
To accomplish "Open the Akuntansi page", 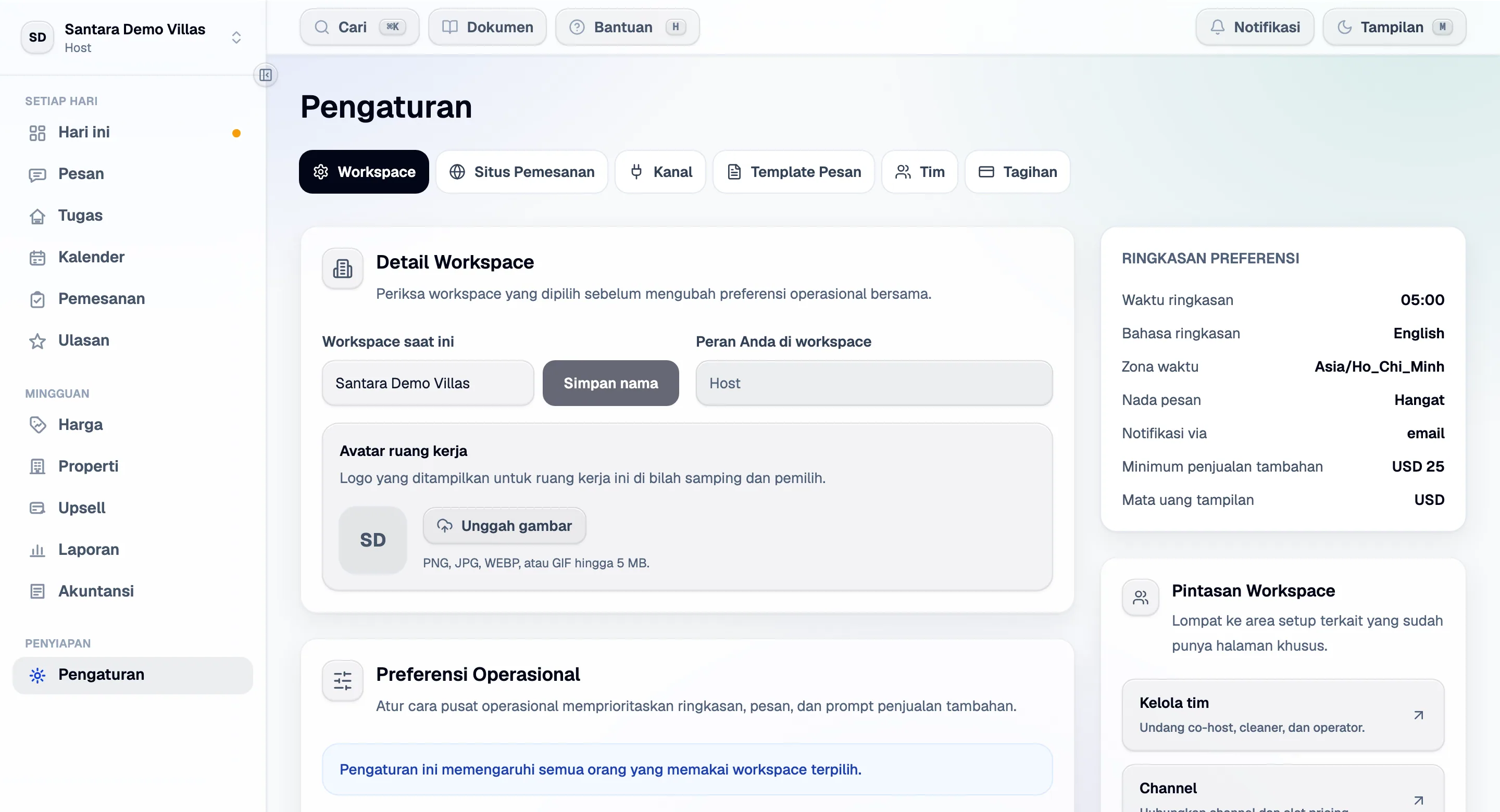I will (x=133, y=591).
